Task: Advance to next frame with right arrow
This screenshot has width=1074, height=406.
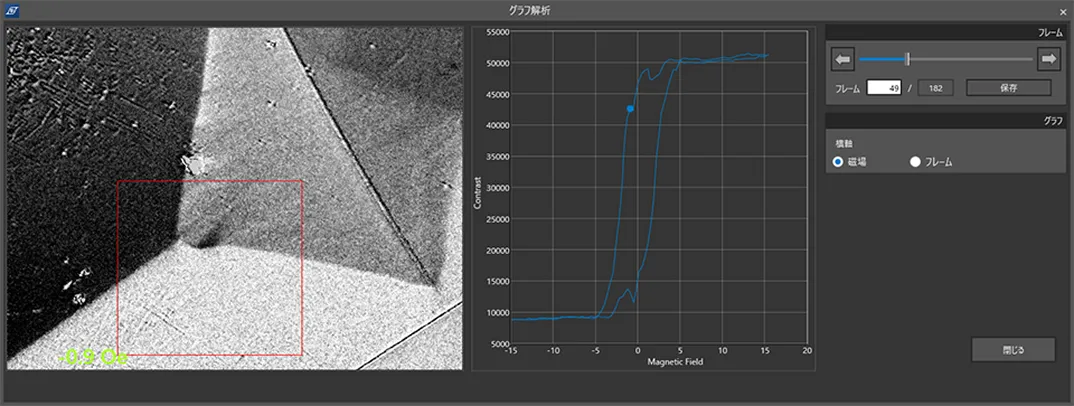Action: pyautogui.click(x=1048, y=60)
